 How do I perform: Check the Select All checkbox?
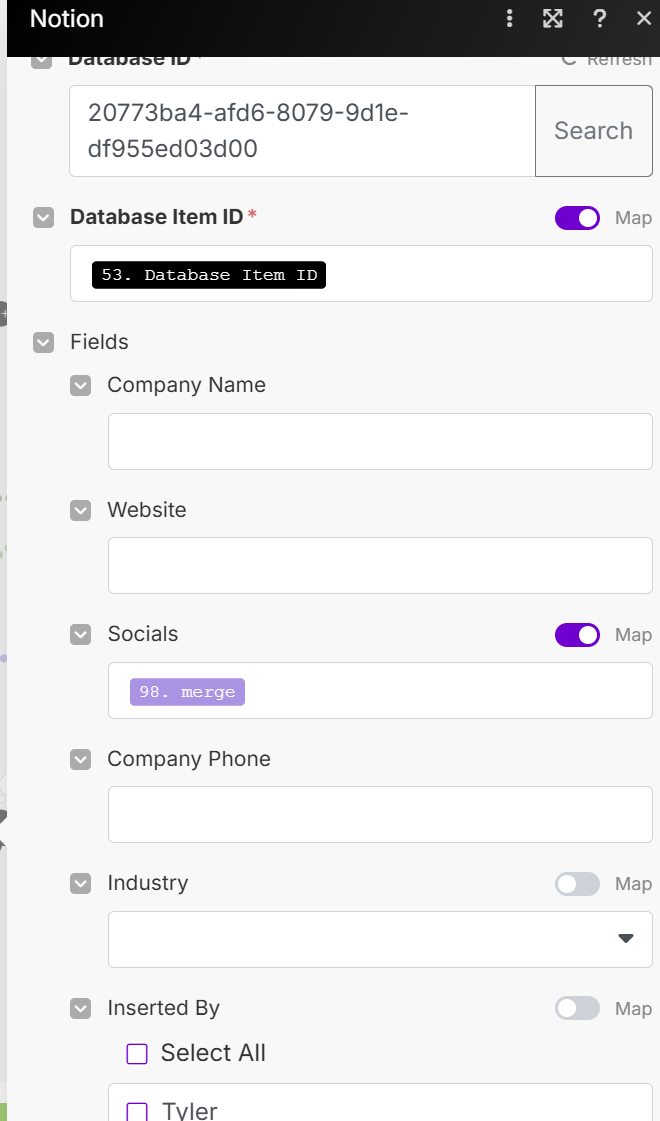coord(137,1054)
